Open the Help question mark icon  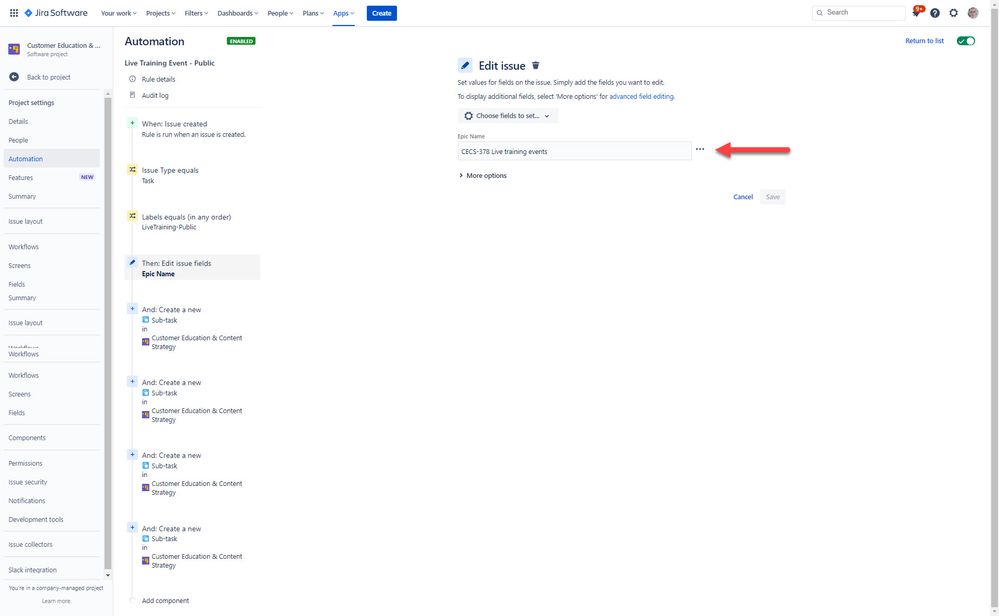pos(934,13)
